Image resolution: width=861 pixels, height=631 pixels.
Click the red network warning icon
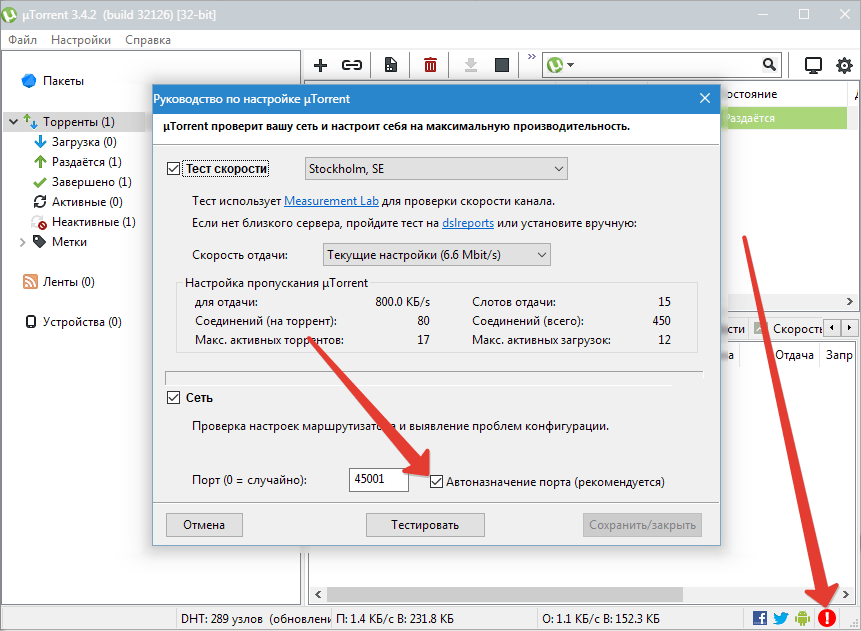(x=826, y=618)
